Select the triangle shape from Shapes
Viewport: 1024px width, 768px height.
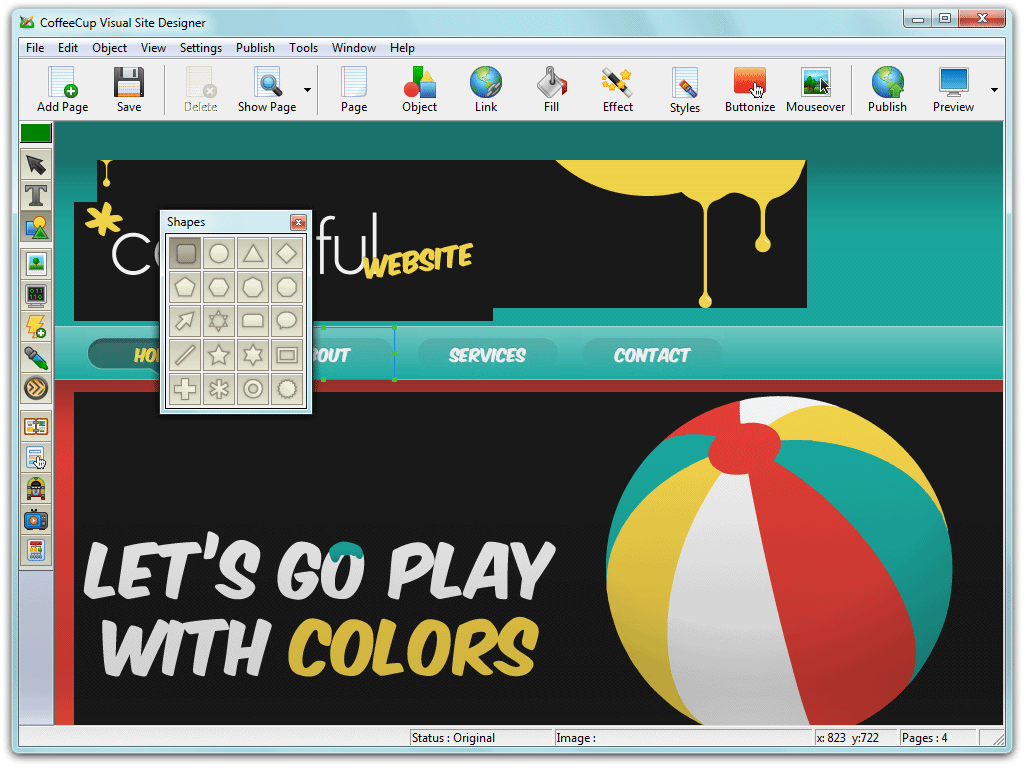coord(252,253)
